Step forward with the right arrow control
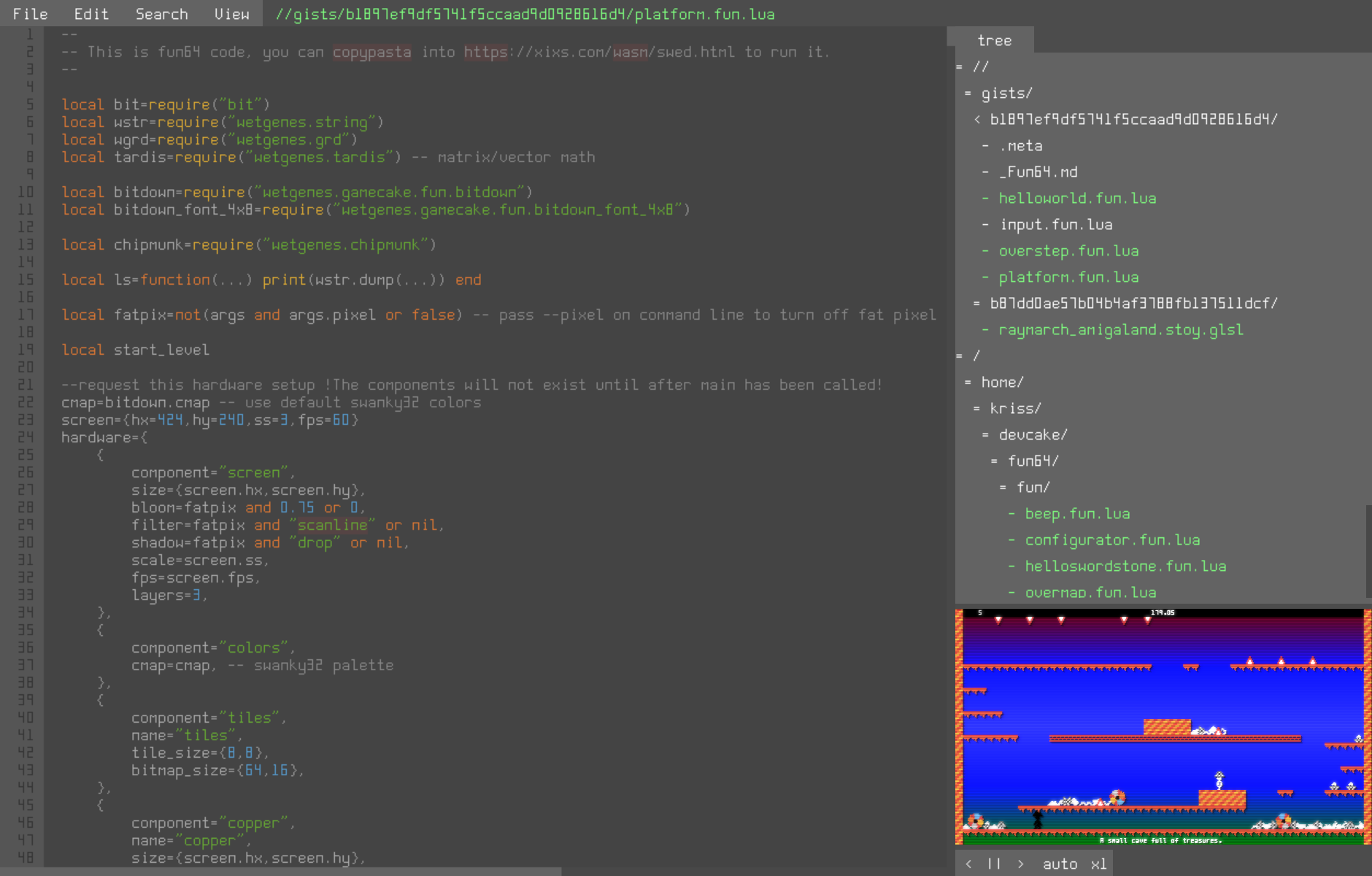The height and width of the screenshot is (876, 1372). (1020, 864)
